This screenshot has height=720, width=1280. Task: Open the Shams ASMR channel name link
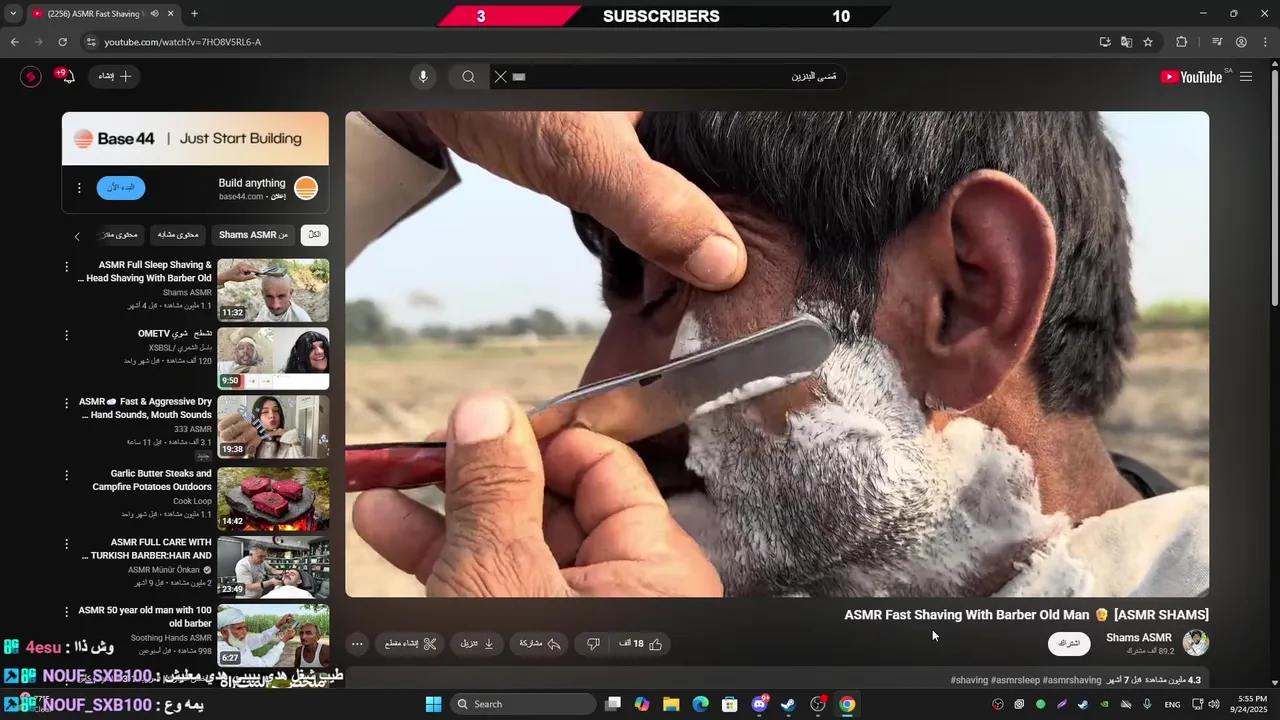click(x=1138, y=638)
